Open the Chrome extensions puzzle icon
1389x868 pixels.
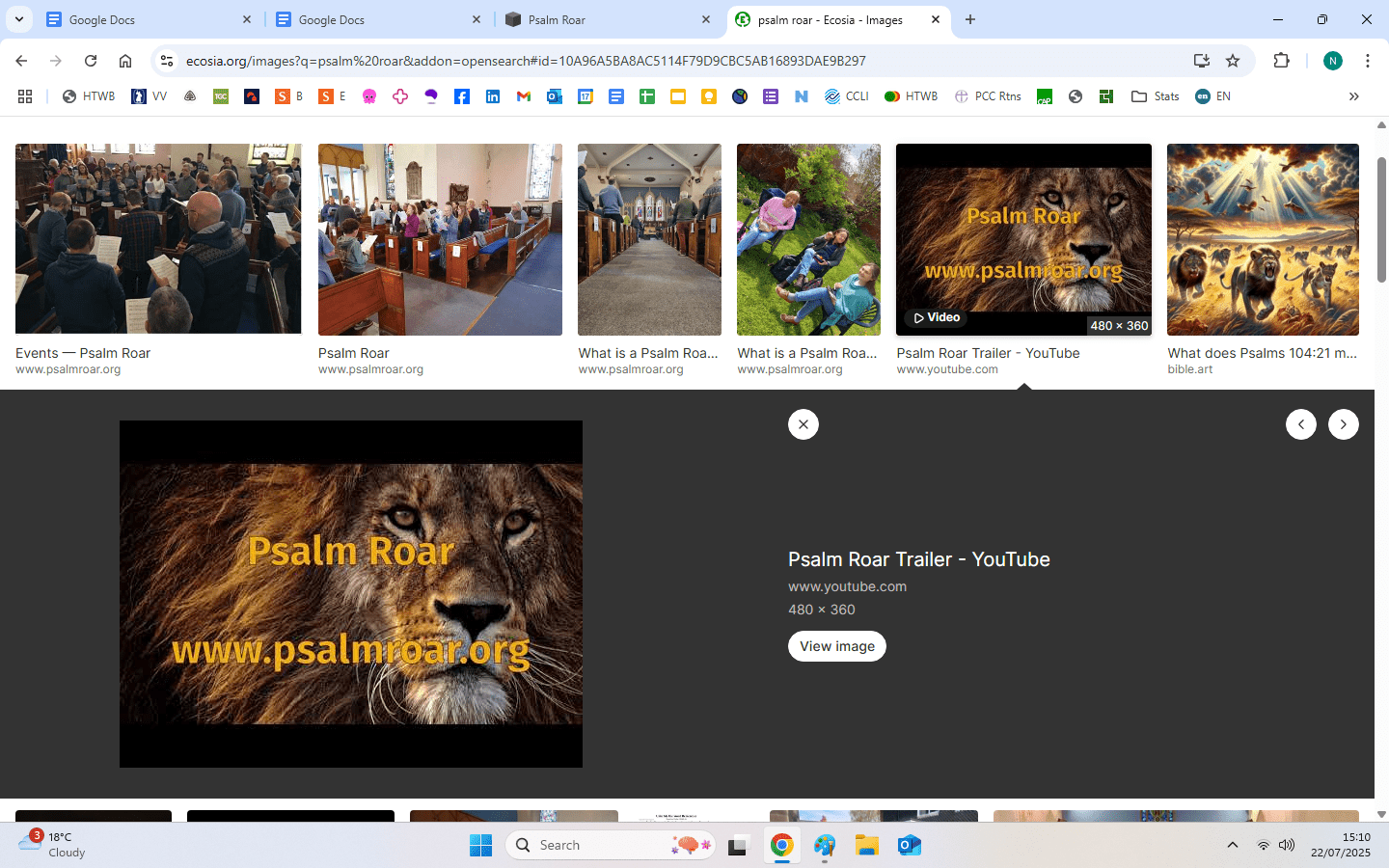point(1281,61)
